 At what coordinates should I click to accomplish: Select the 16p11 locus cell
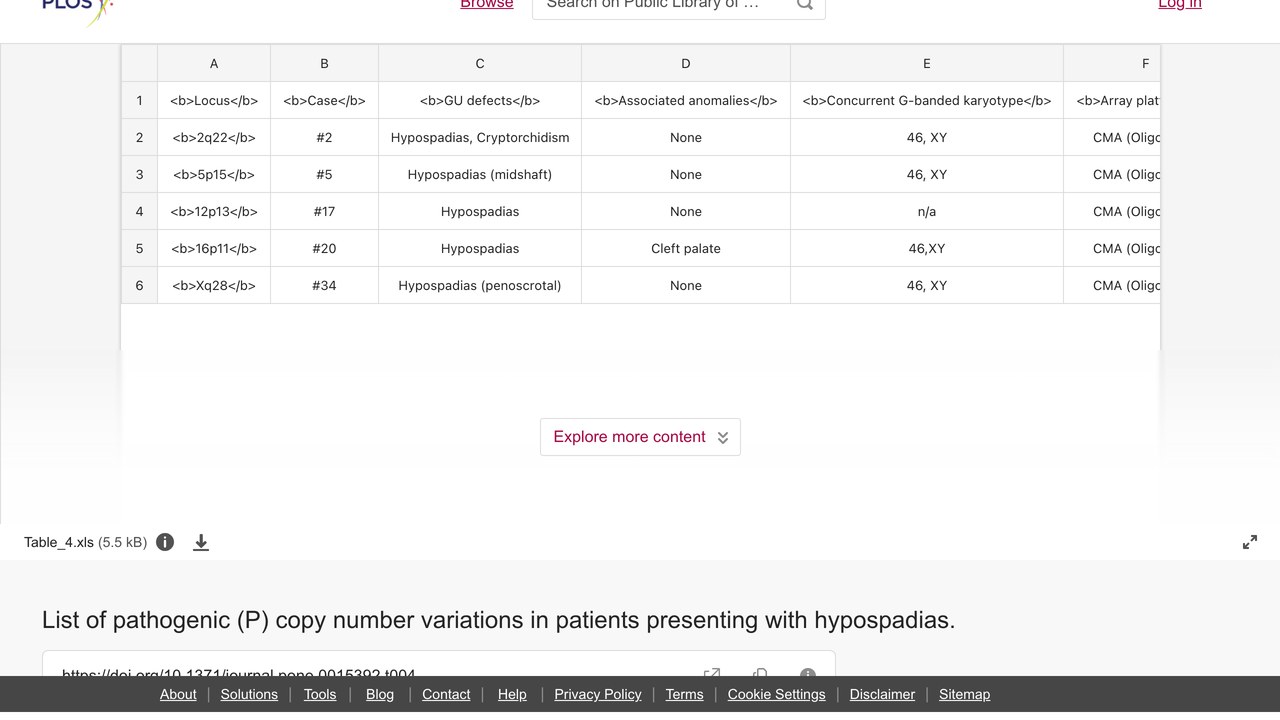(x=214, y=248)
